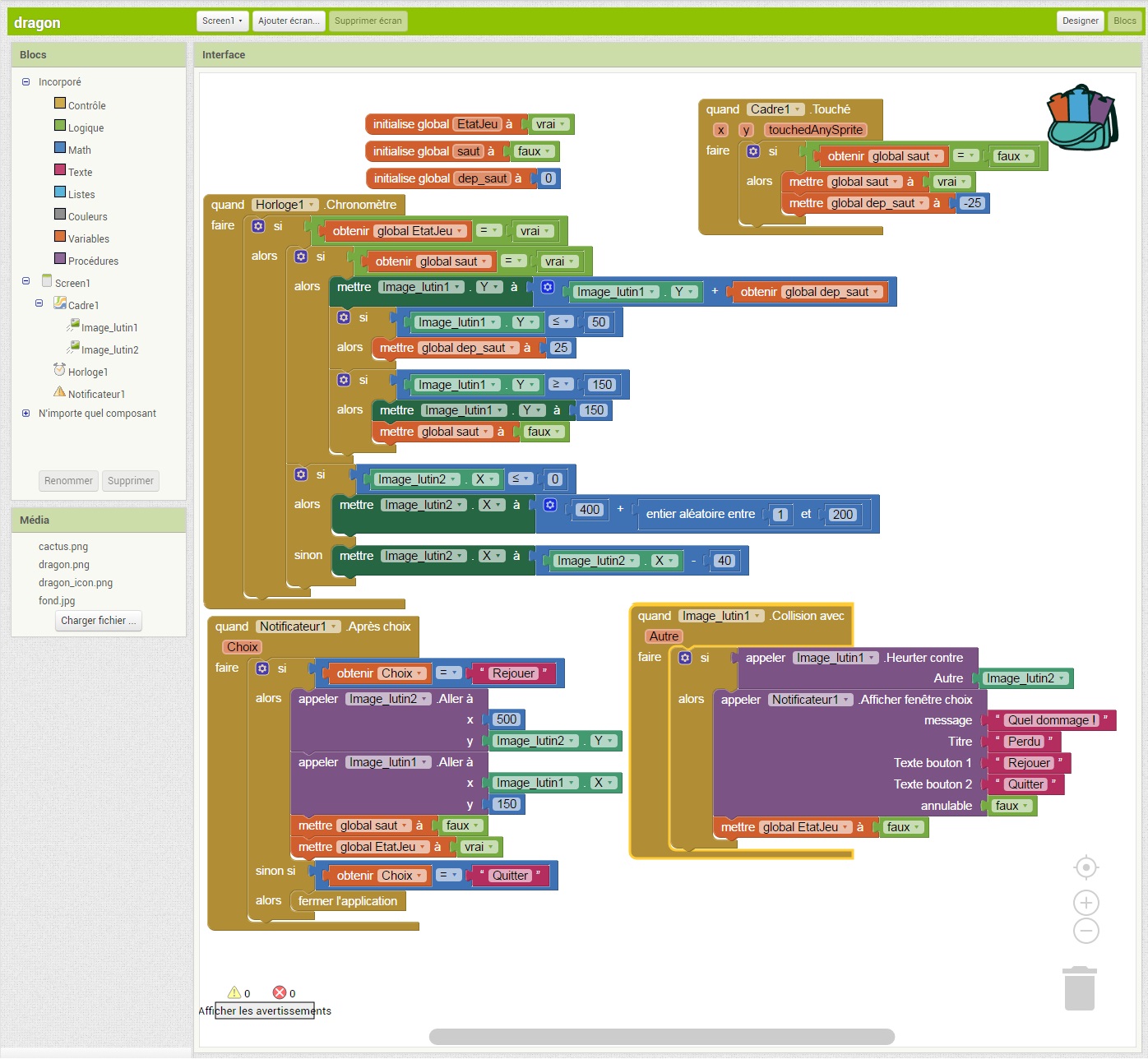
Task: Open the Screen1 screen selector dropdown
Action: [222, 21]
